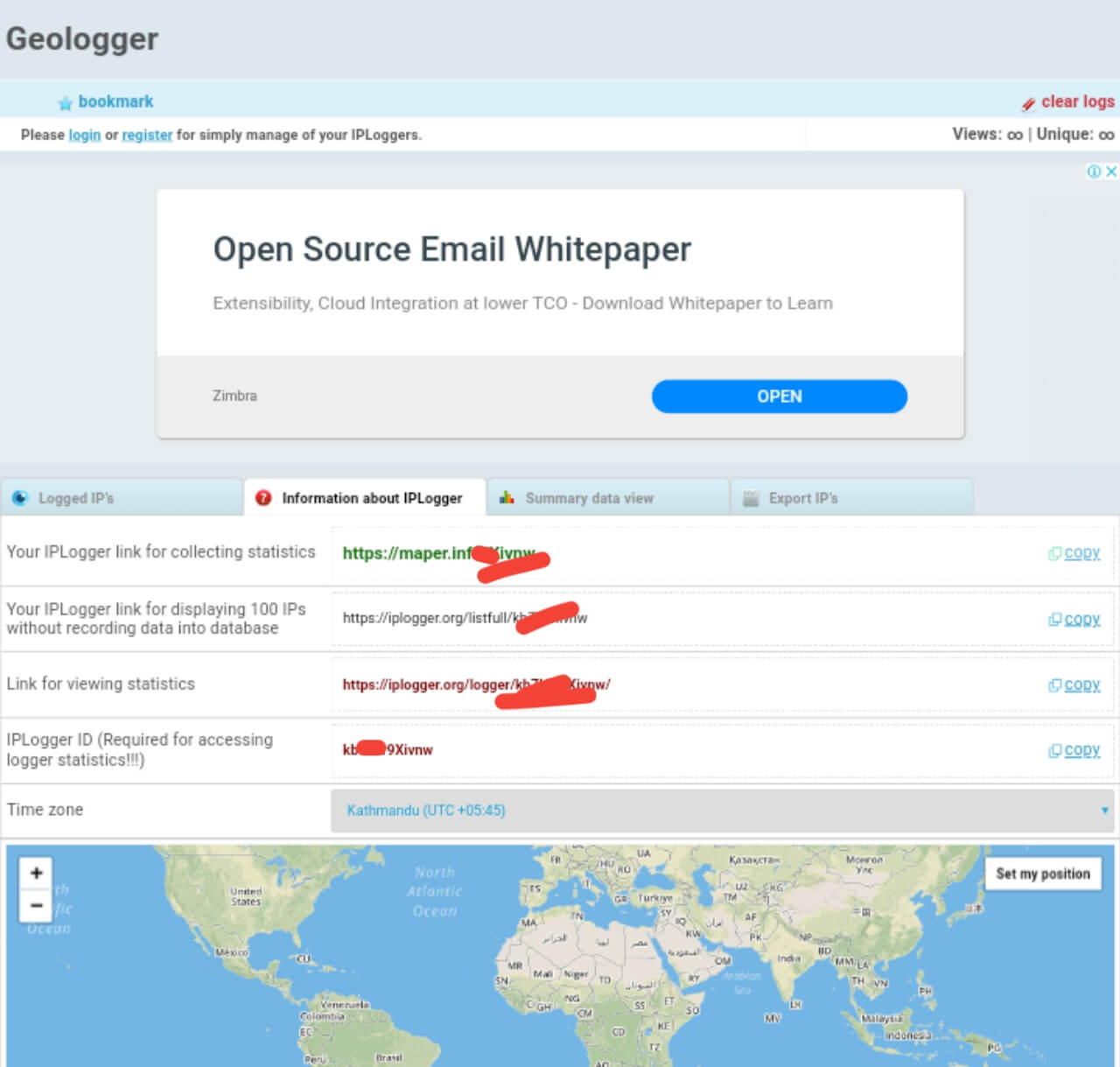Follow the login link
The width and height of the screenshot is (1120, 1067).
pos(85,135)
